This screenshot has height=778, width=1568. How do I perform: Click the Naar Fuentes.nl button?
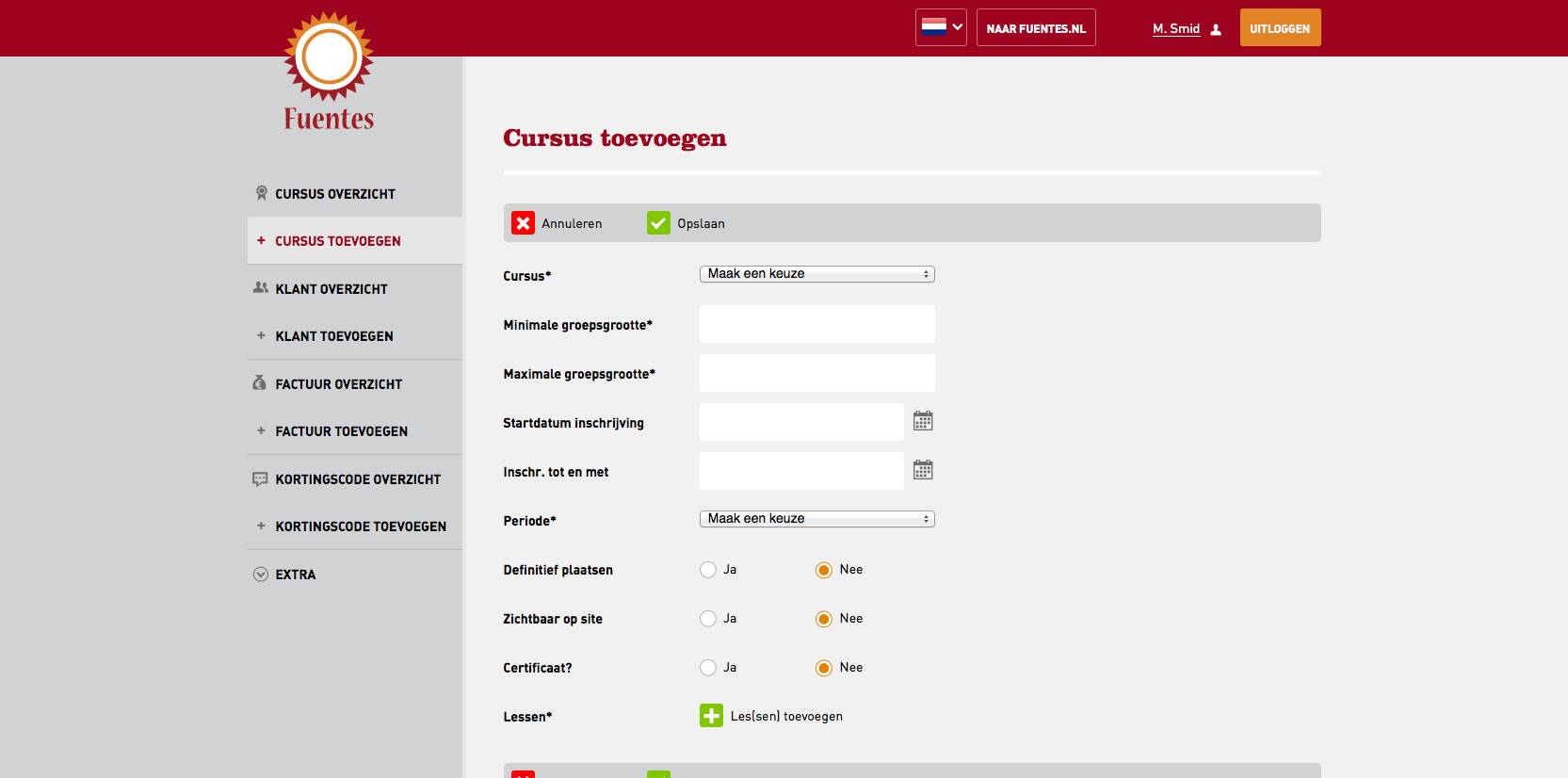[x=1036, y=28]
